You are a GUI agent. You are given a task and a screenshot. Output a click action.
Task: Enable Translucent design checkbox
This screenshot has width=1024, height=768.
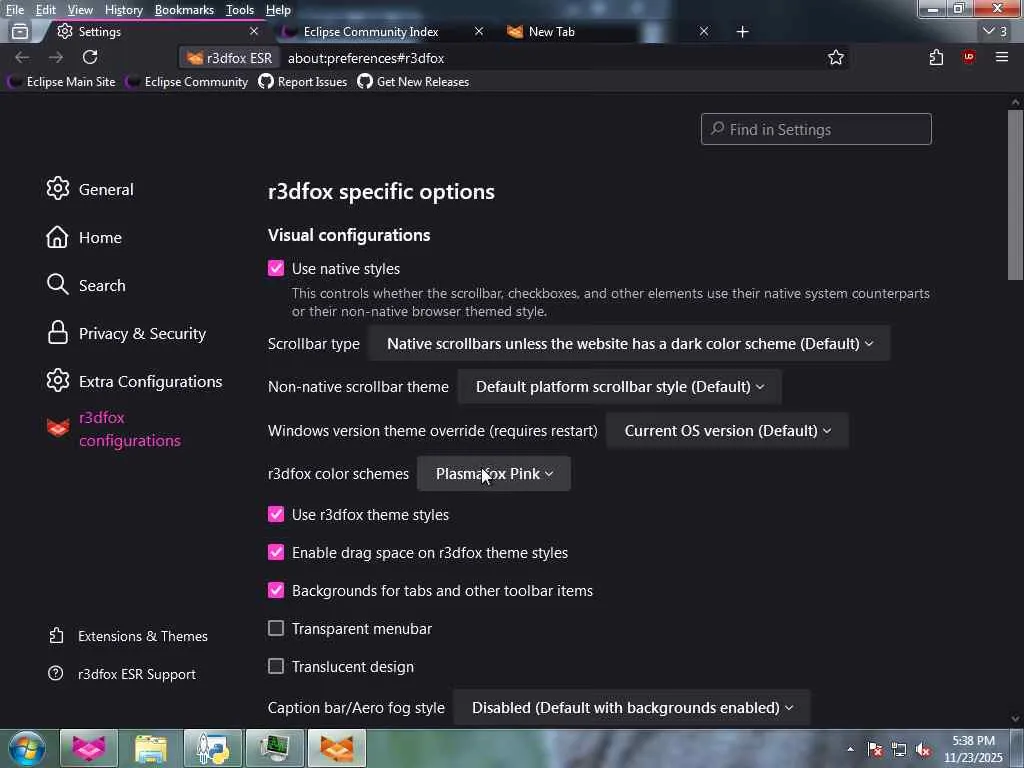pyautogui.click(x=276, y=666)
